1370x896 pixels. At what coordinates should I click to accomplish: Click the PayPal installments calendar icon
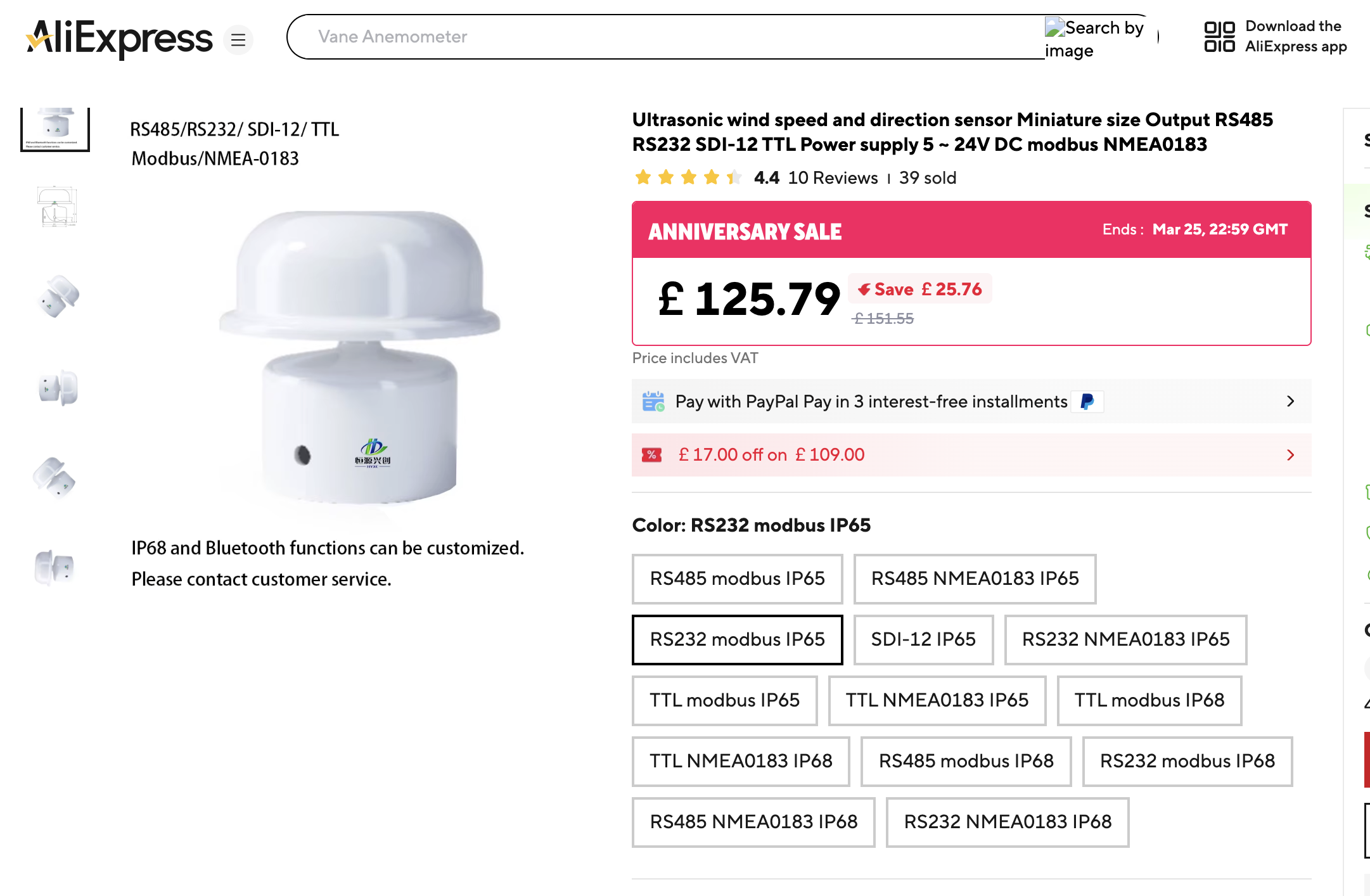(x=653, y=402)
